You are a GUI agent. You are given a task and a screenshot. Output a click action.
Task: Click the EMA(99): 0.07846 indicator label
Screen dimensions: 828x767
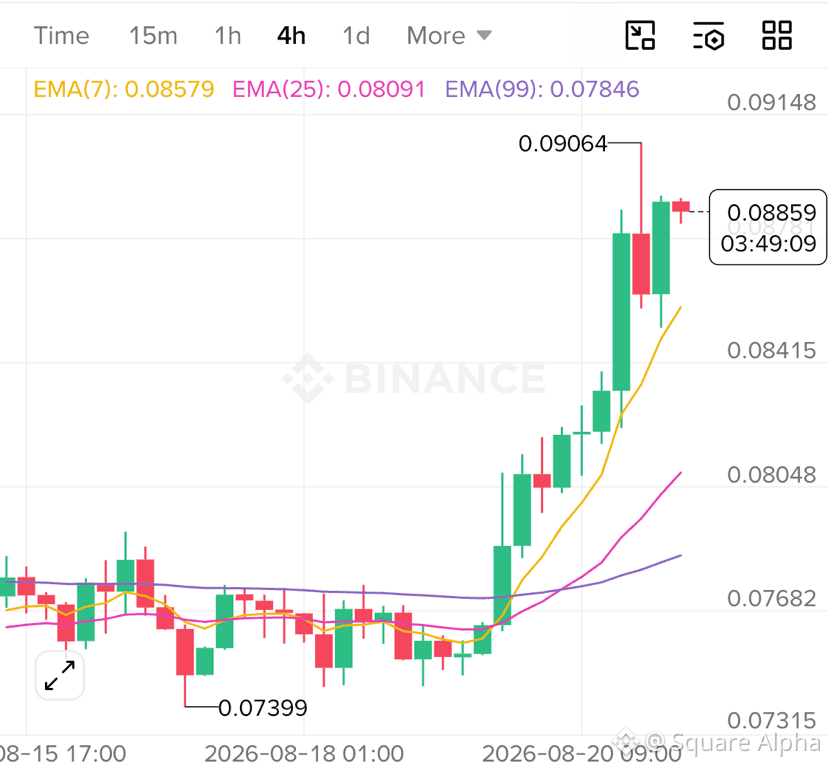click(x=542, y=89)
